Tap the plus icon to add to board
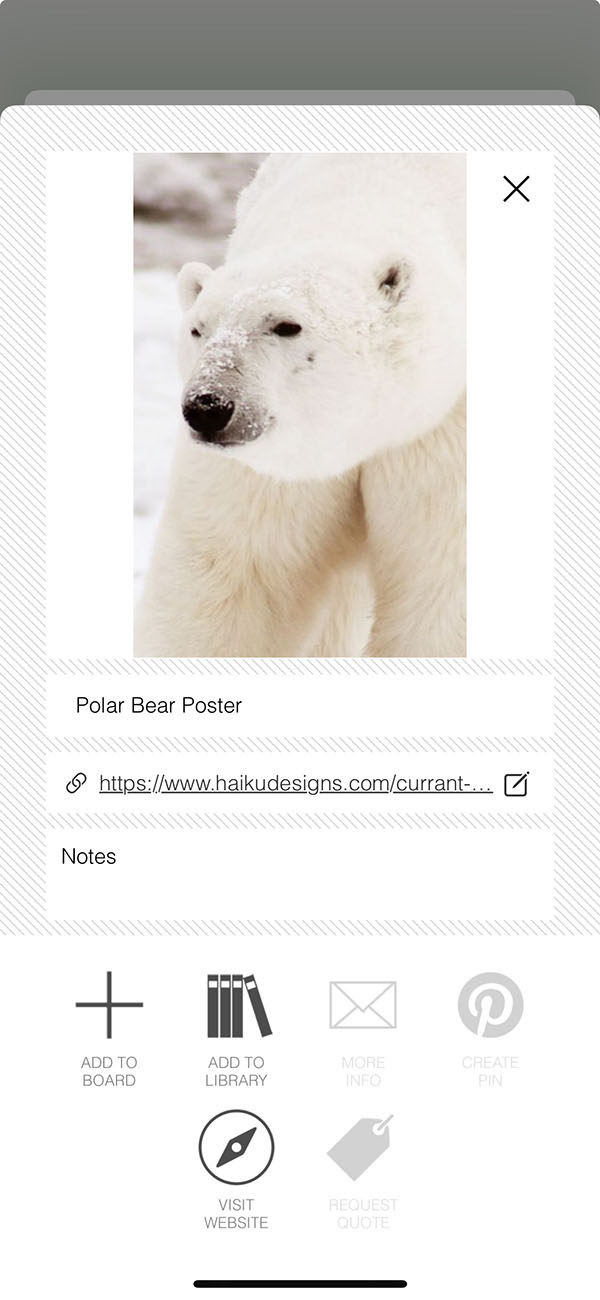This screenshot has width=600, height=1300. tap(109, 1005)
